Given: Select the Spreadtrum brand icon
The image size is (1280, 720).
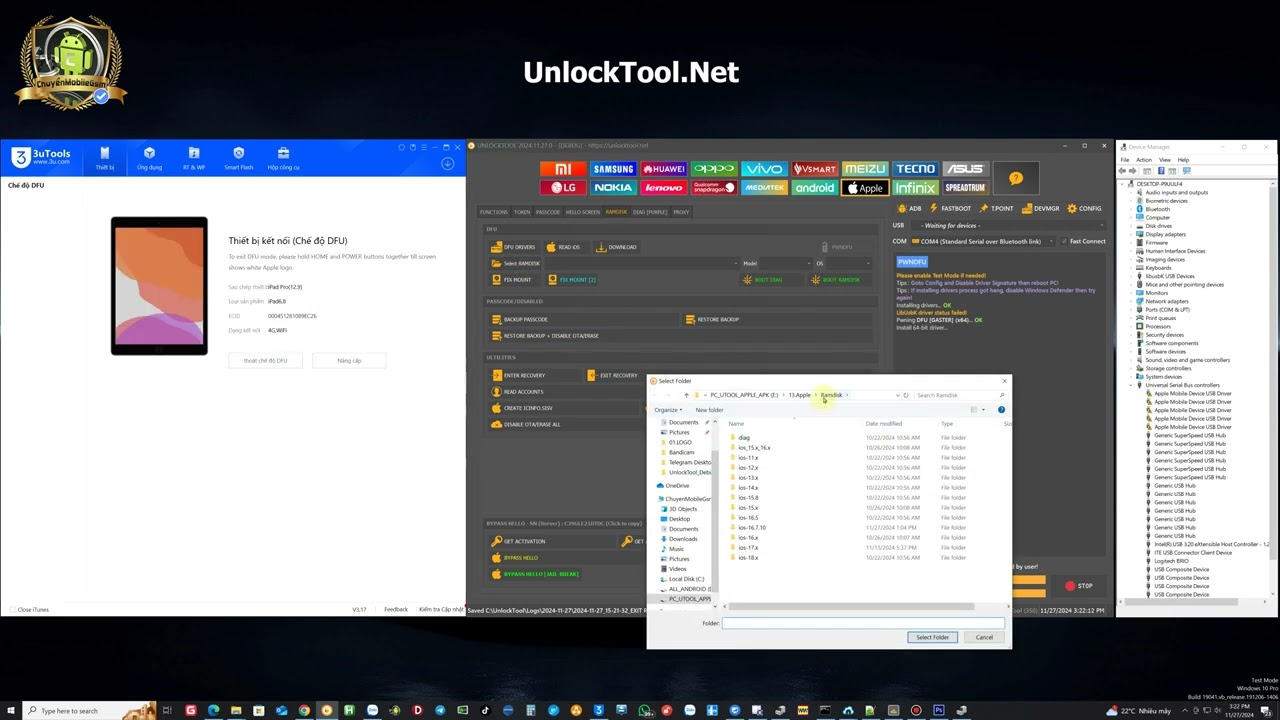Looking at the screenshot, I should (x=965, y=188).
